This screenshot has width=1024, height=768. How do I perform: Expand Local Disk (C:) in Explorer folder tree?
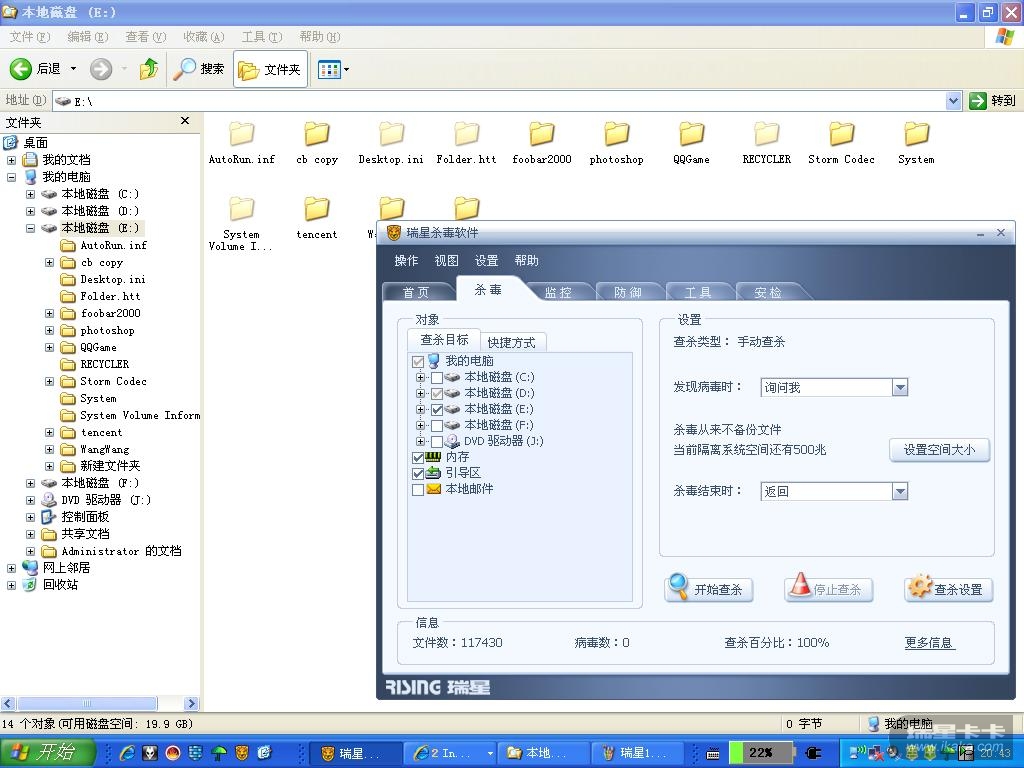[31, 194]
